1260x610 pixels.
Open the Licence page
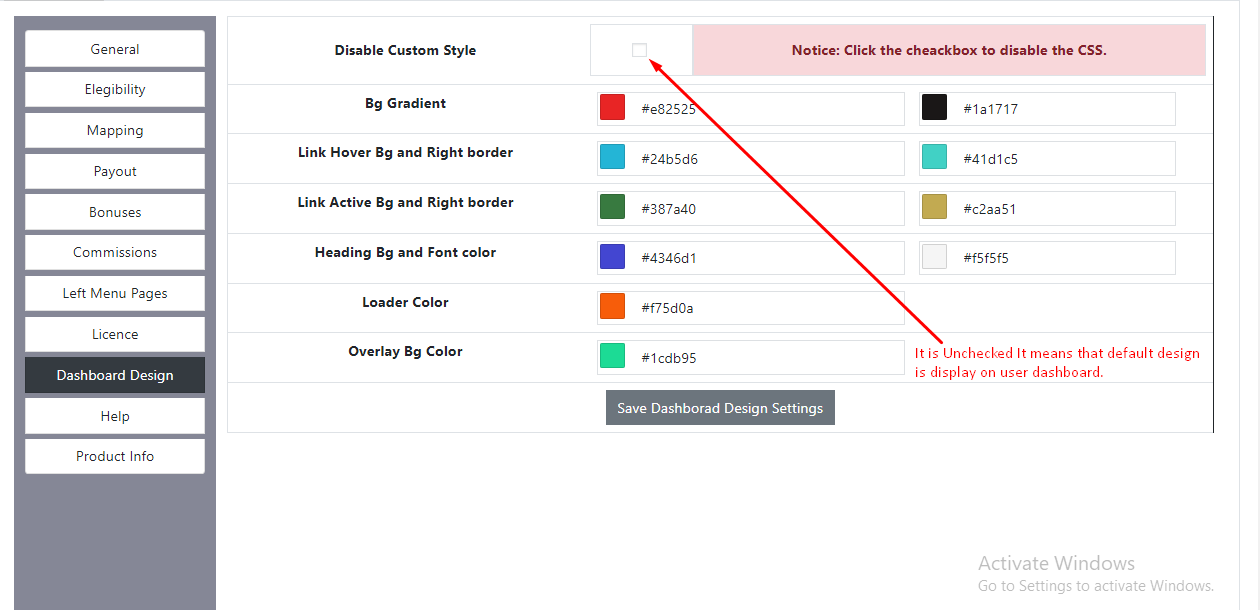coord(114,334)
